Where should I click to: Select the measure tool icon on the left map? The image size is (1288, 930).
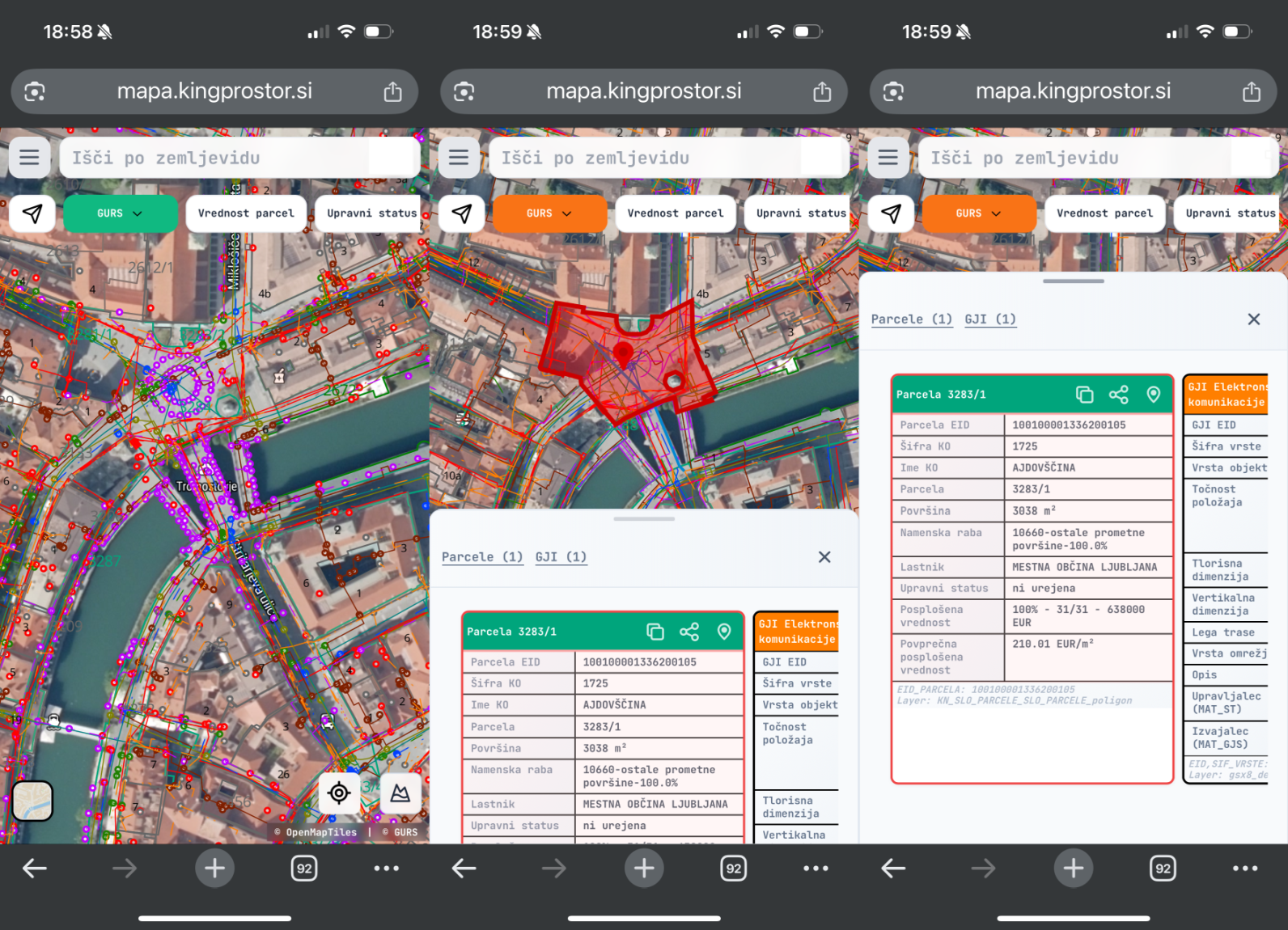[400, 793]
